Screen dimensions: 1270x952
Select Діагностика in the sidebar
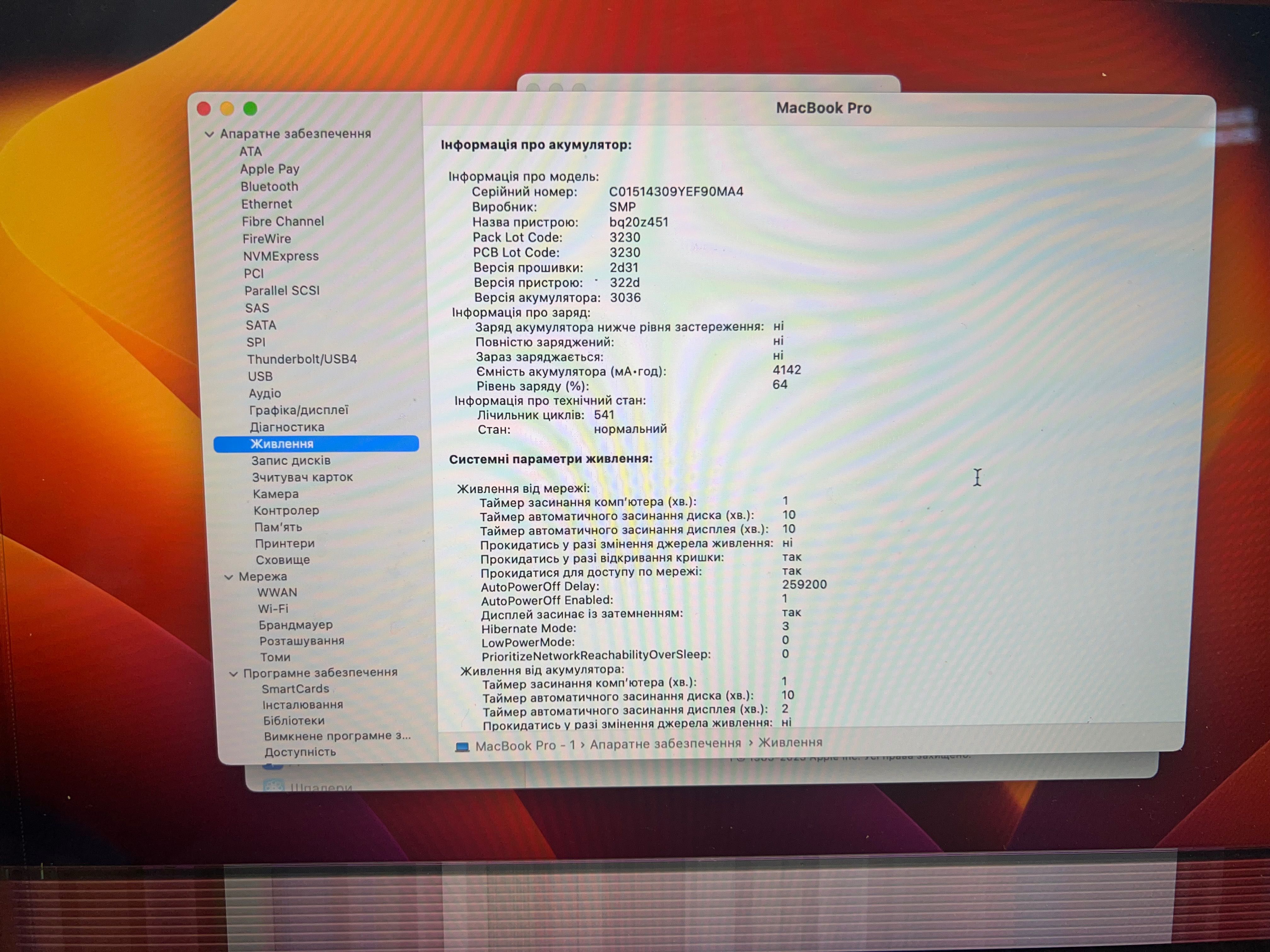(287, 428)
